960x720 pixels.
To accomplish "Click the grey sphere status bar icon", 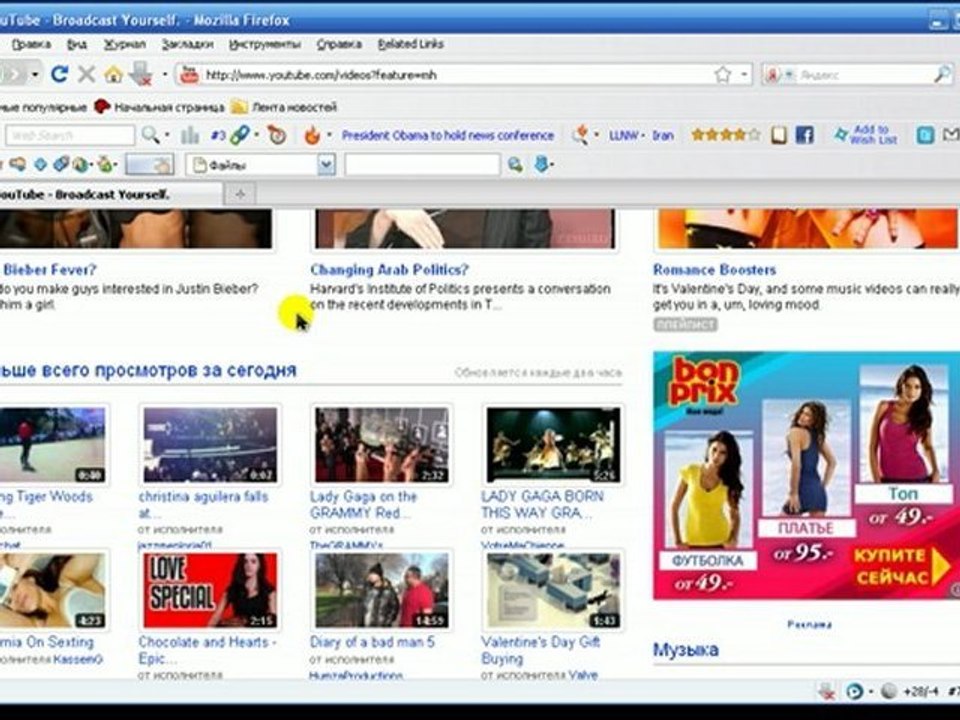I will (x=889, y=691).
